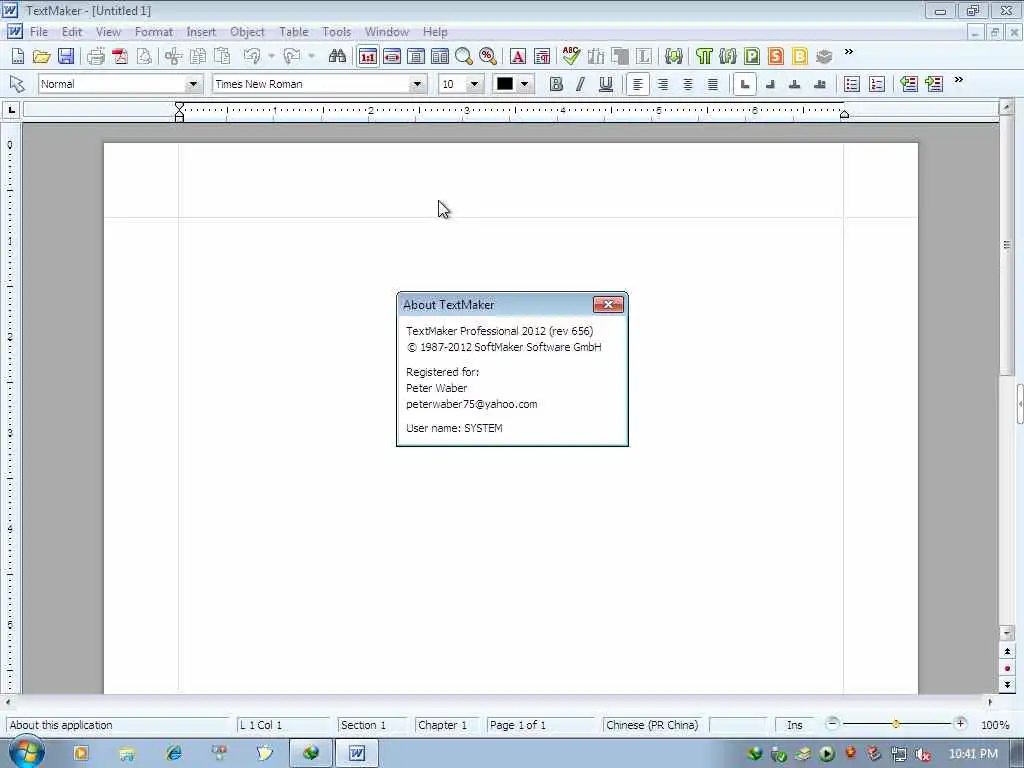This screenshot has width=1024, height=768.
Task: Open the paragraph style dropdown showing Normal
Action: click(x=192, y=84)
